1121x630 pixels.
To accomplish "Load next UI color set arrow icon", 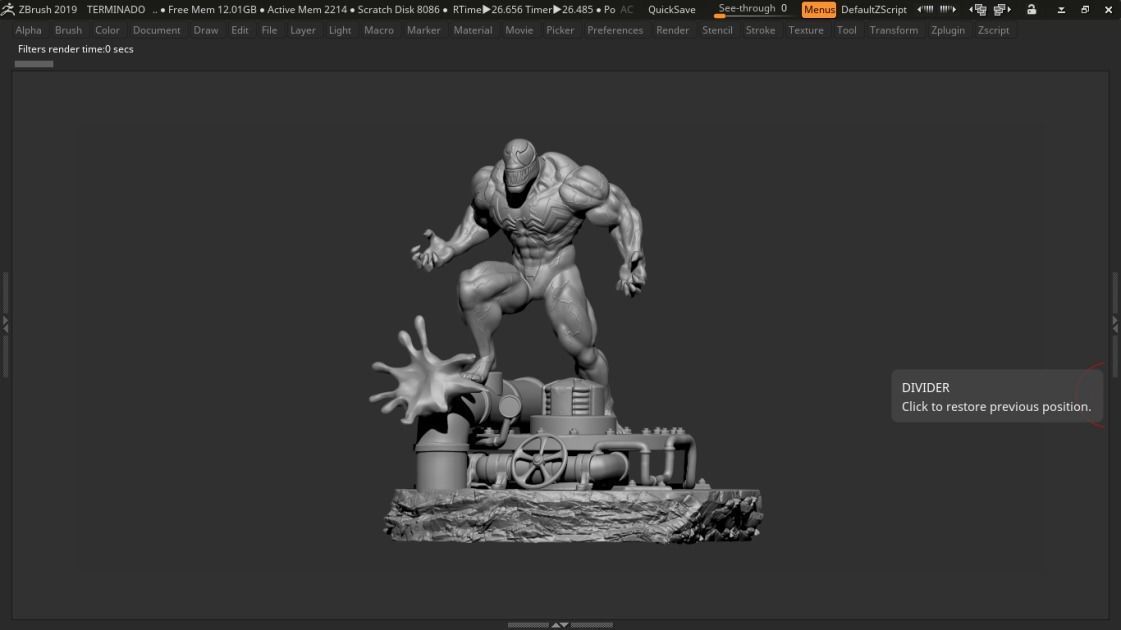I will coord(948,9).
